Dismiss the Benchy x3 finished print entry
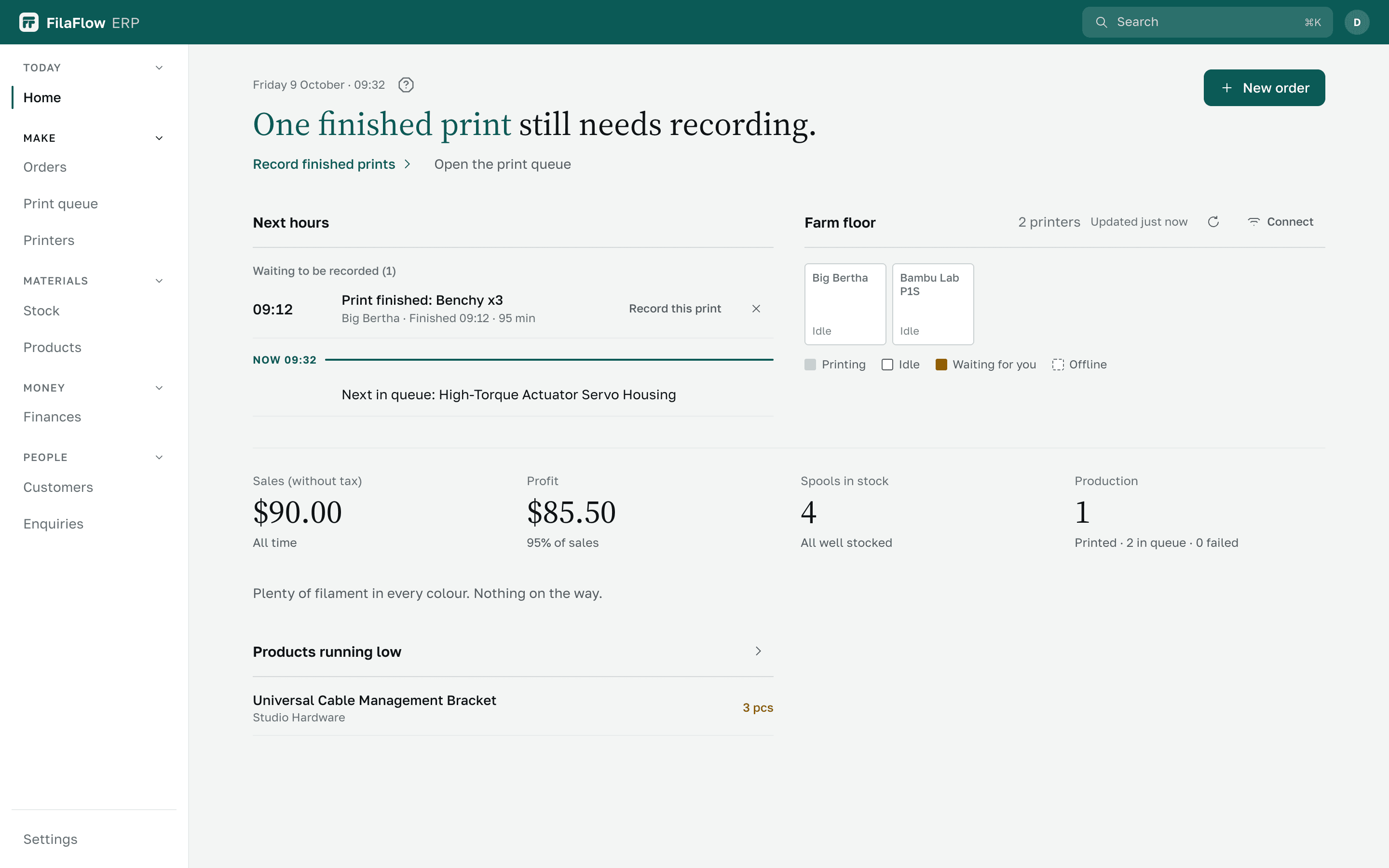This screenshot has height=868, width=1389. (x=756, y=309)
